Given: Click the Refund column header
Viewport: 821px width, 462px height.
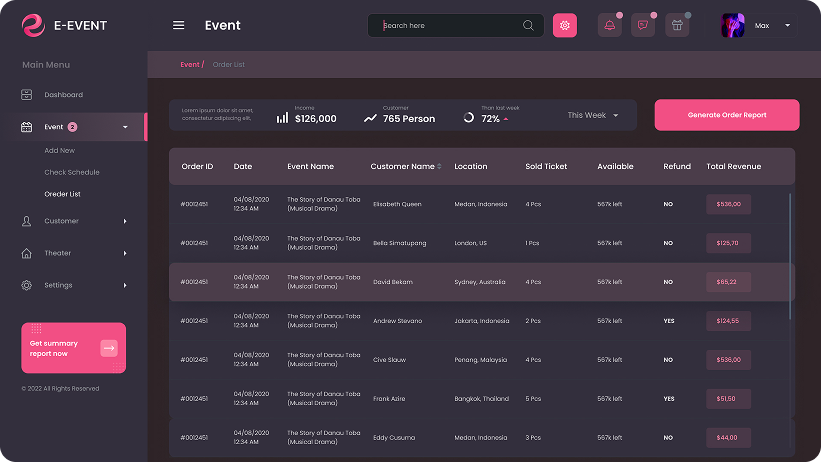Looking at the screenshot, I should [677, 167].
